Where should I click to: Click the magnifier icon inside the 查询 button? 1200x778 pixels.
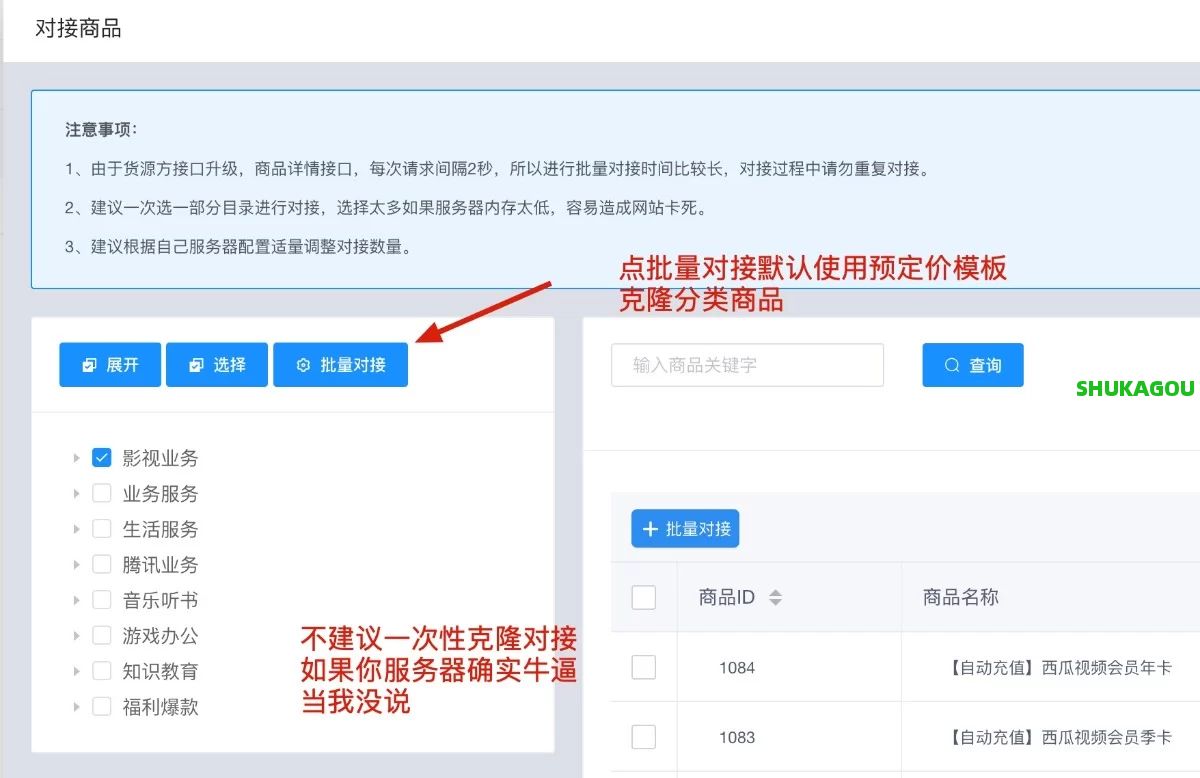pyautogui.click(x=950, y=364)
